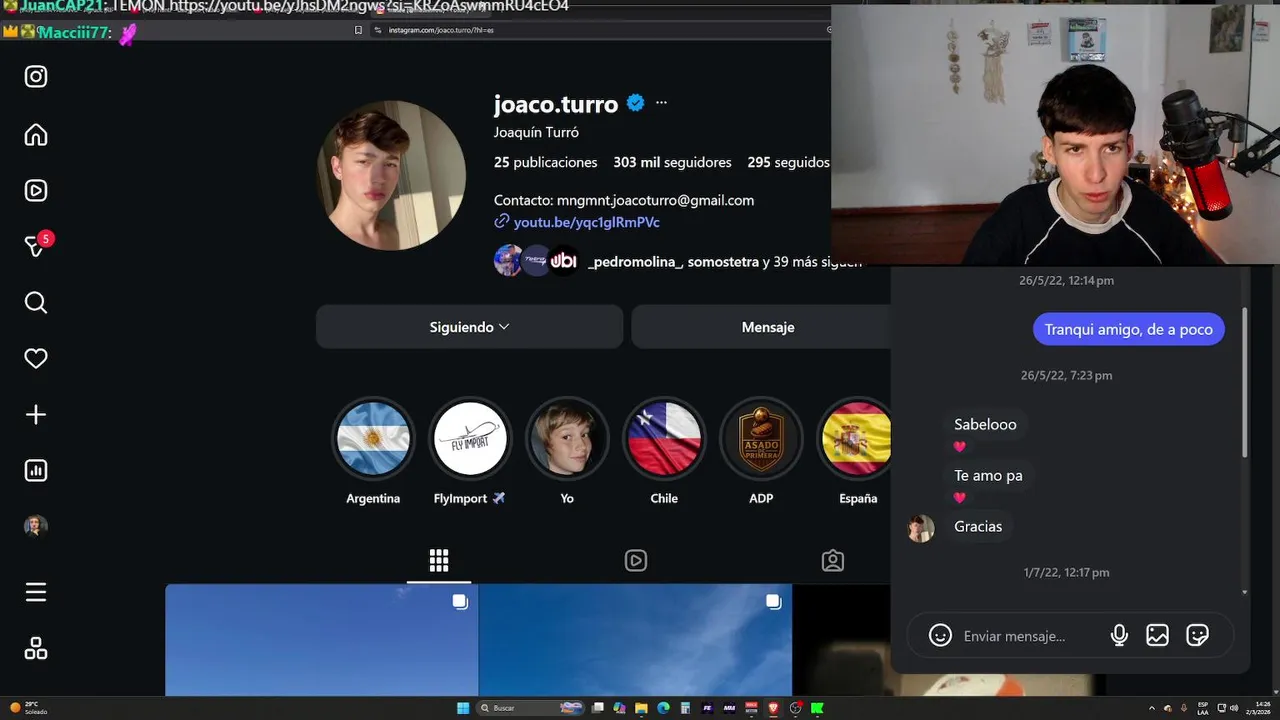
Task: Open the Meta apps grid icon in sidebar
Action: click(36, 649)
